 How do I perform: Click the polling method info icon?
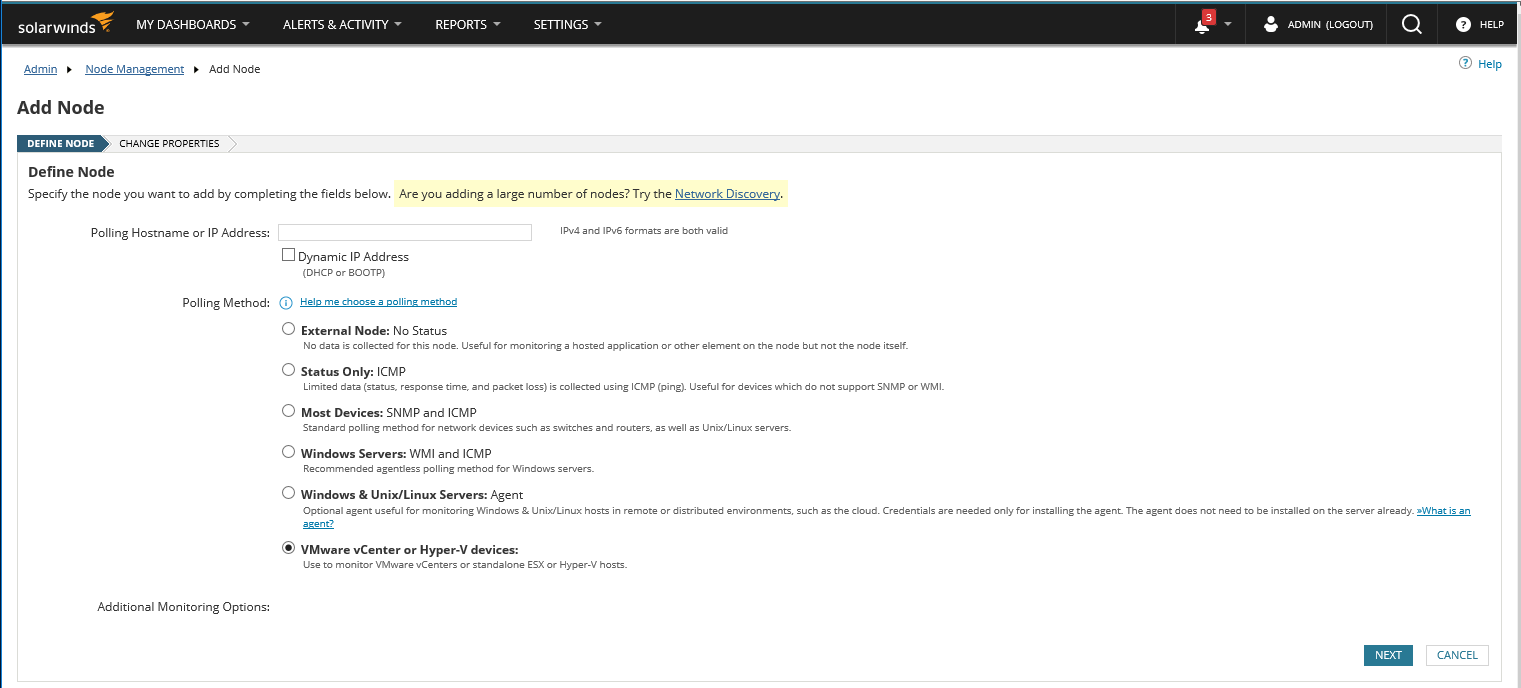coord(285,302)
